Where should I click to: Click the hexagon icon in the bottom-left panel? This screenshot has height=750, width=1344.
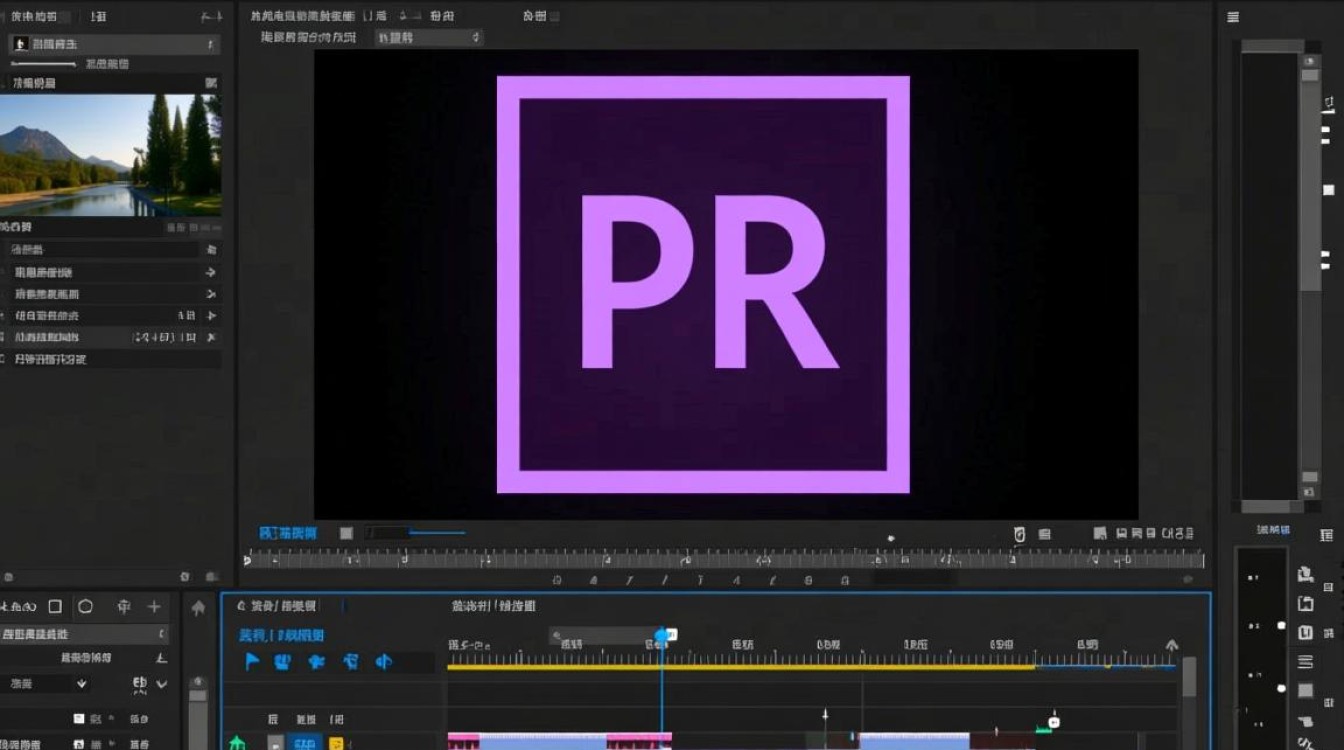click(x=86, y=606)
